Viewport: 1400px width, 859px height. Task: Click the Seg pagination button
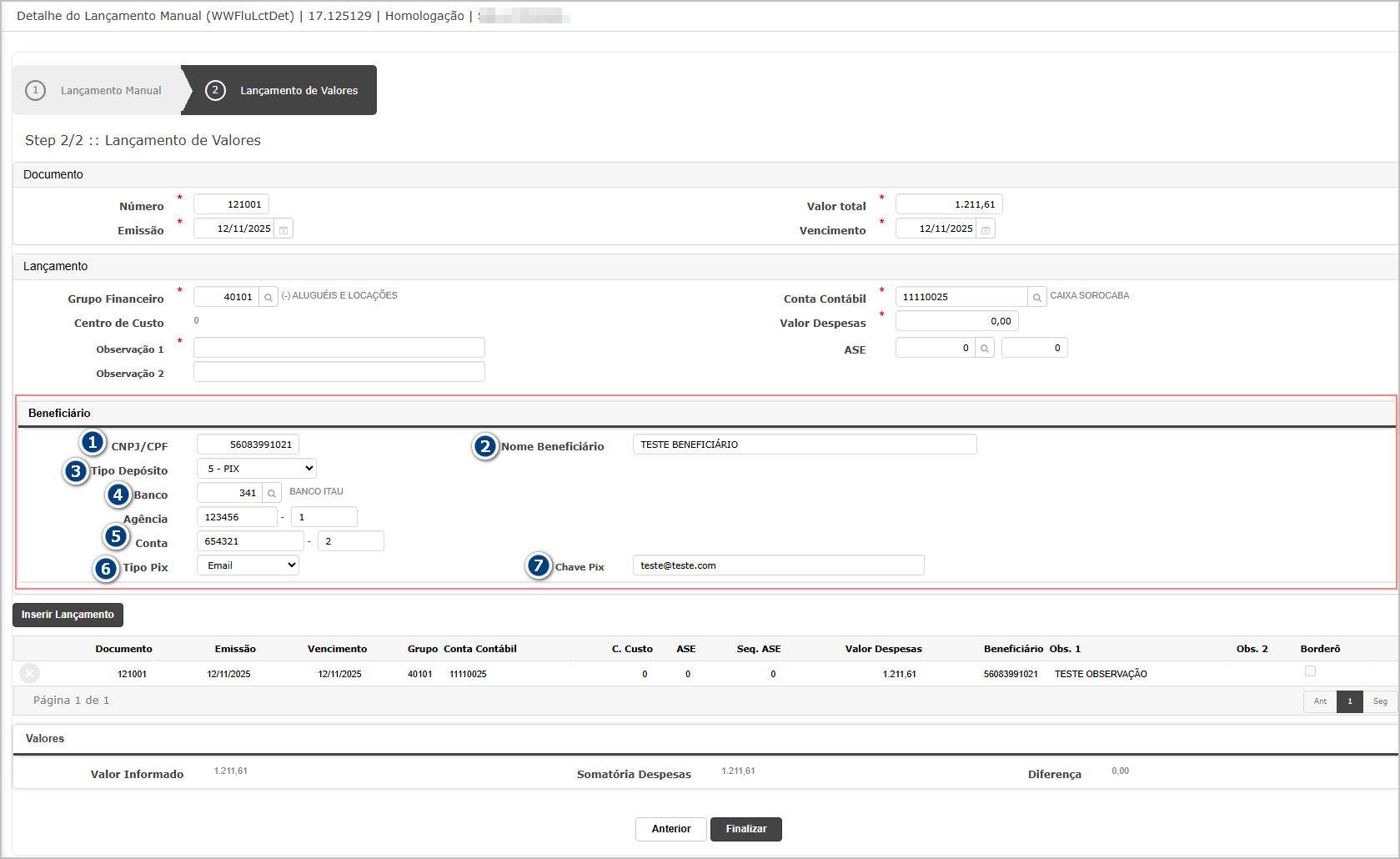point(1380,701)
